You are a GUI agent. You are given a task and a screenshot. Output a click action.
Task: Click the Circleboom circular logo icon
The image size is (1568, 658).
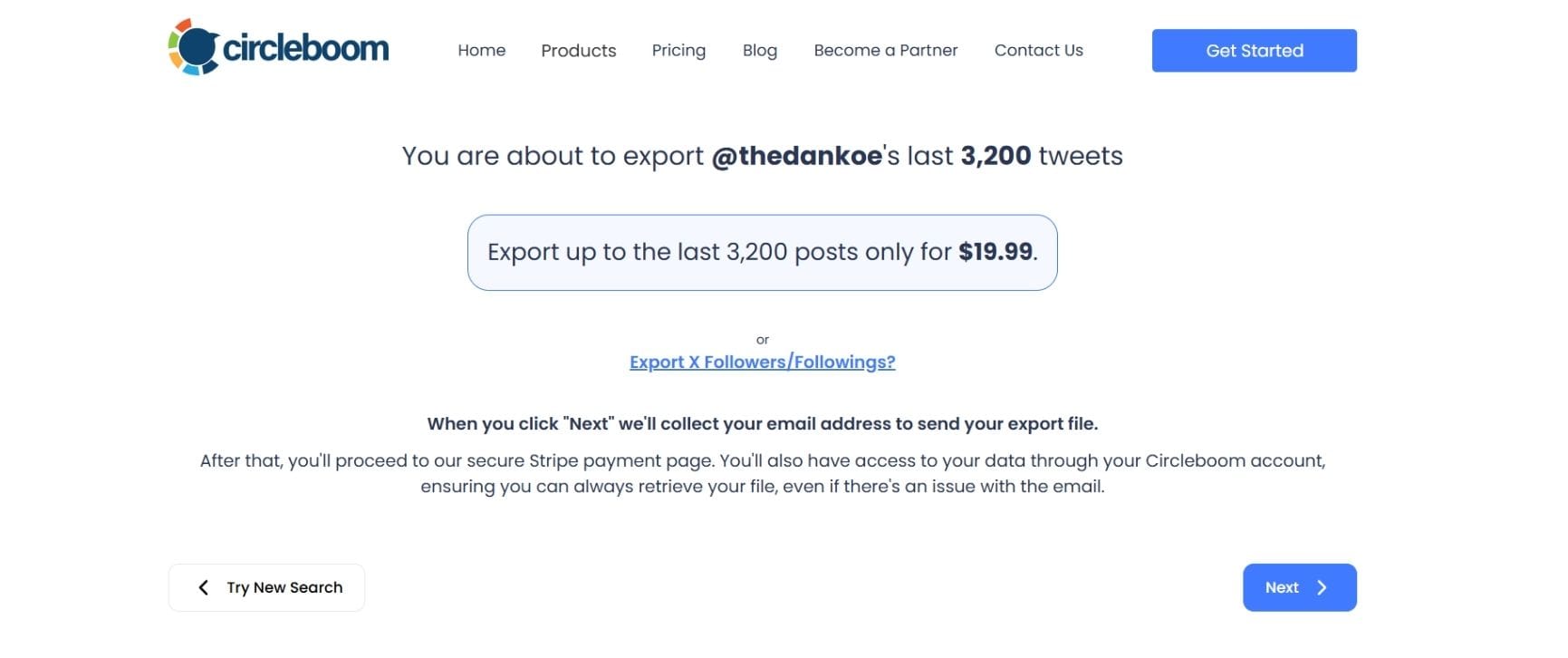coord(193,47)
